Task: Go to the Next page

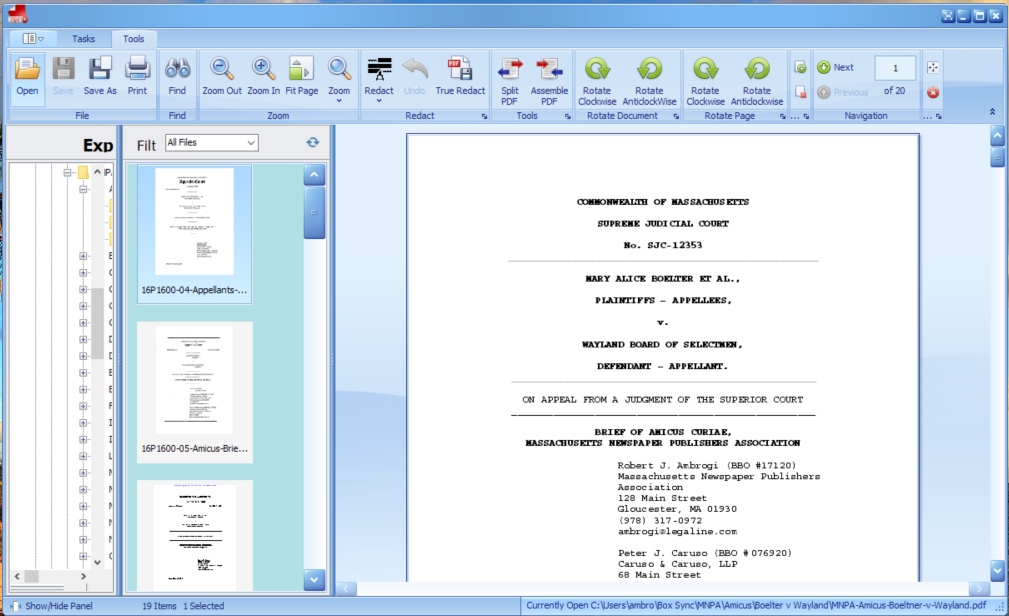Action: [836, 68]
